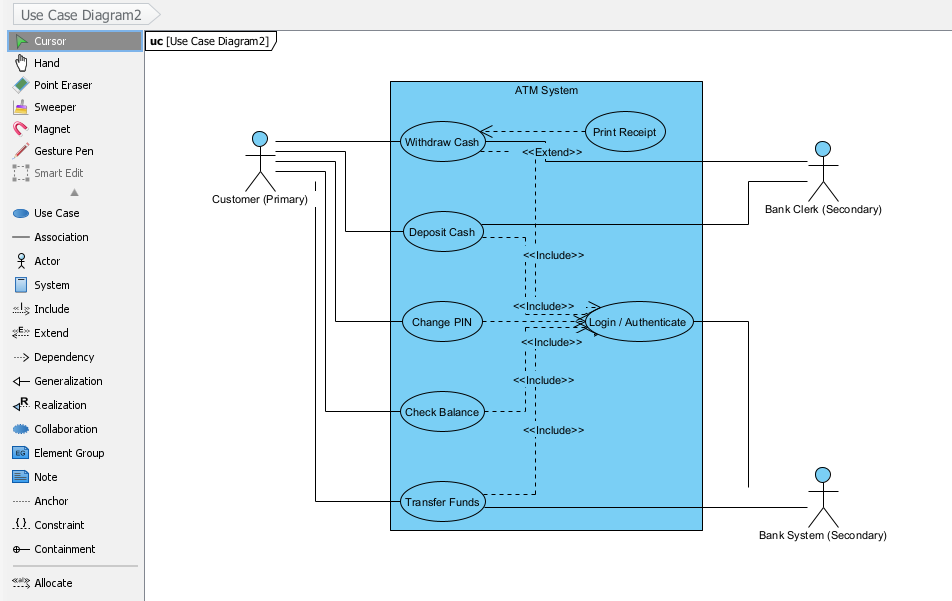This screenshot has width=952, height=601.
Task: Select the Bank Clerk (Secondary) actor figure
Action: pyautogui.click(x=823, y=171)
